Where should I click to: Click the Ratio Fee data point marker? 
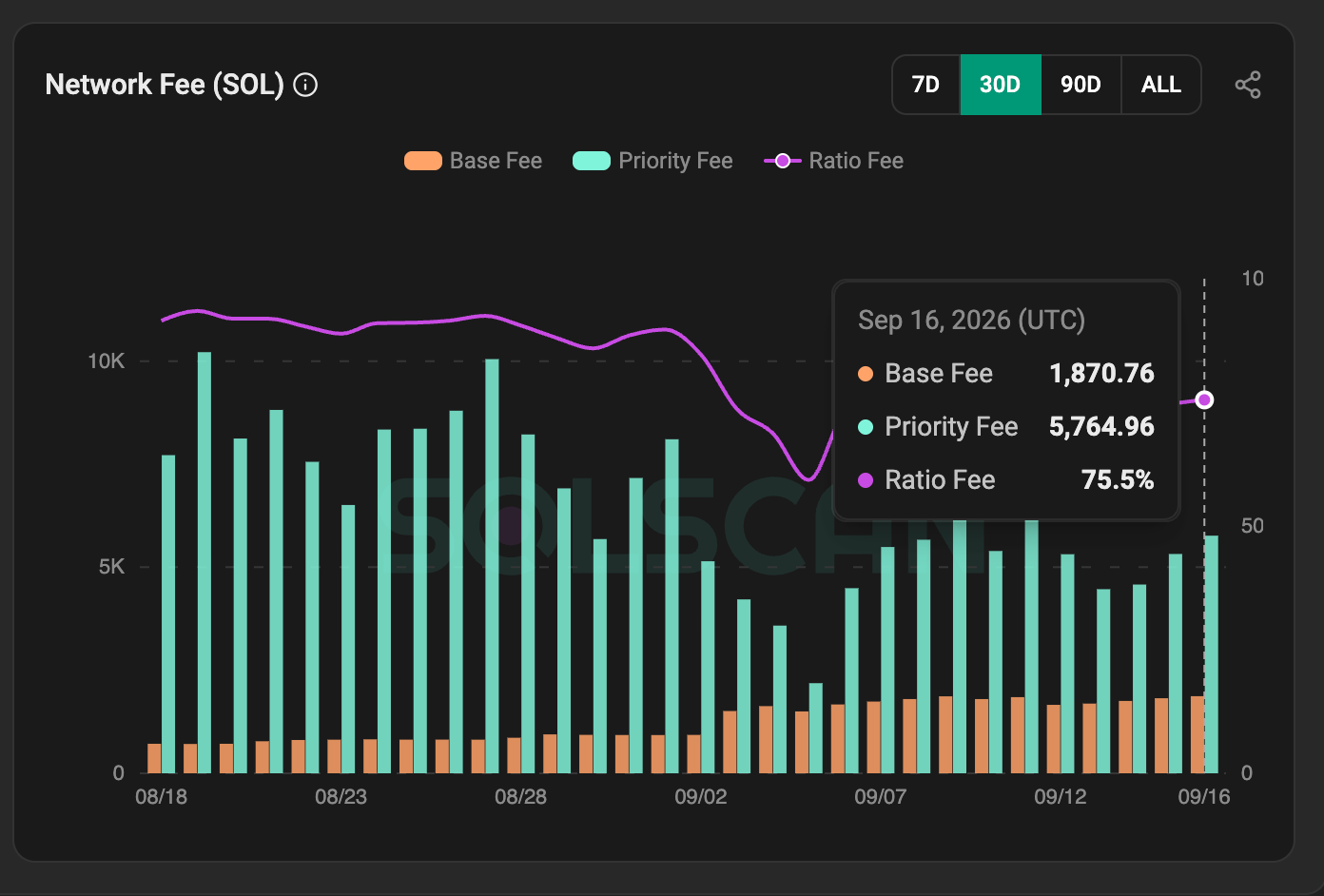pyautogui.click(x=1204, y=399)
